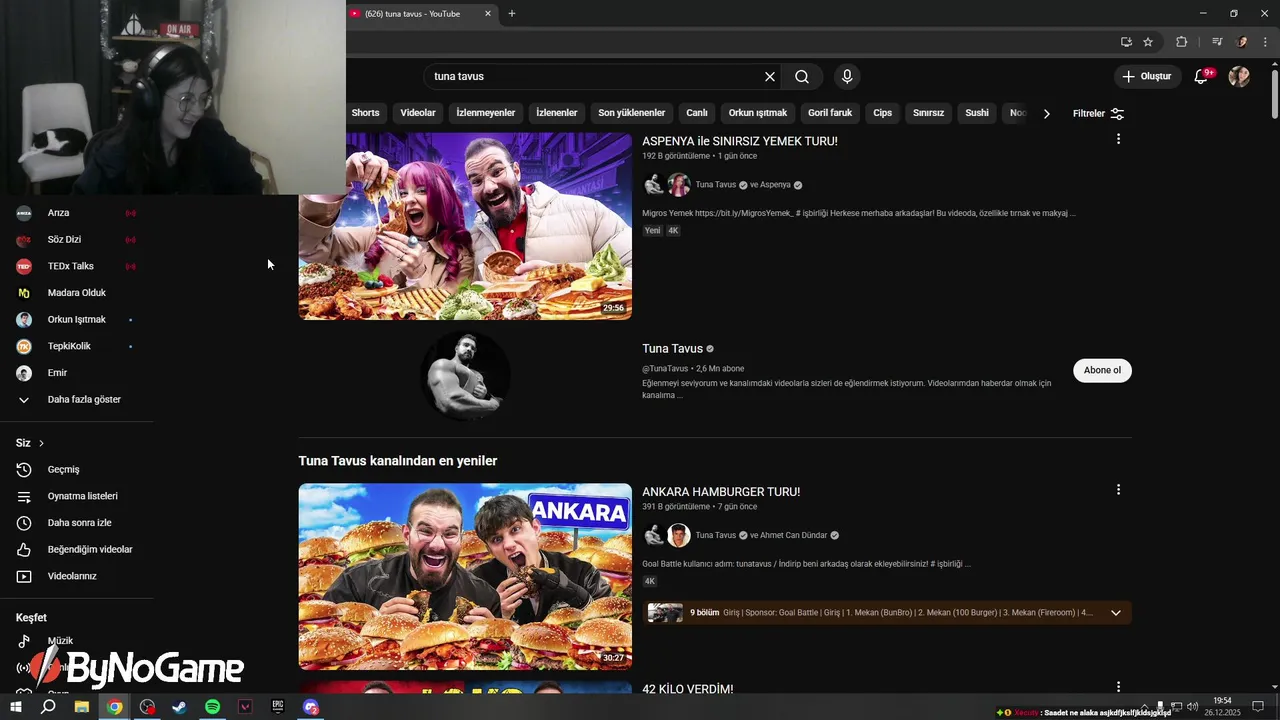Open Ahmet Can Dündar channel link

tap(794, 535)
